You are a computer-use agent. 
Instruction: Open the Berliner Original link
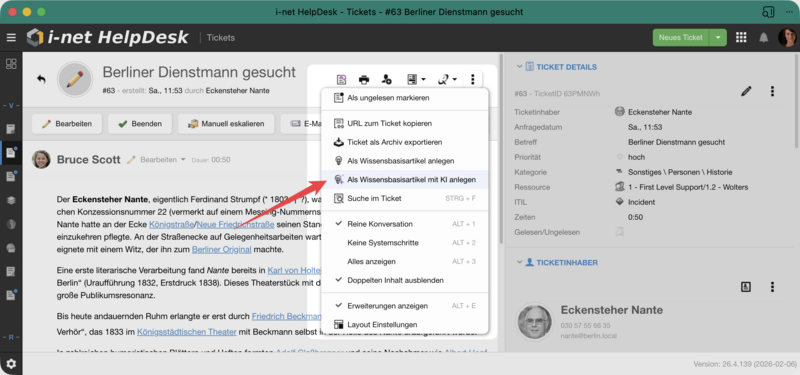pyautogui.click(x=221, y=249)
